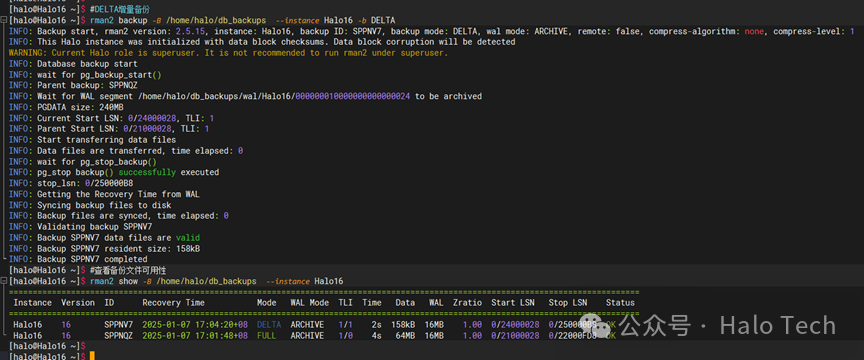864x360 pixels.
Task: Select 'Getting the Recovery Time from WAL' line
Action: [104, 194]
